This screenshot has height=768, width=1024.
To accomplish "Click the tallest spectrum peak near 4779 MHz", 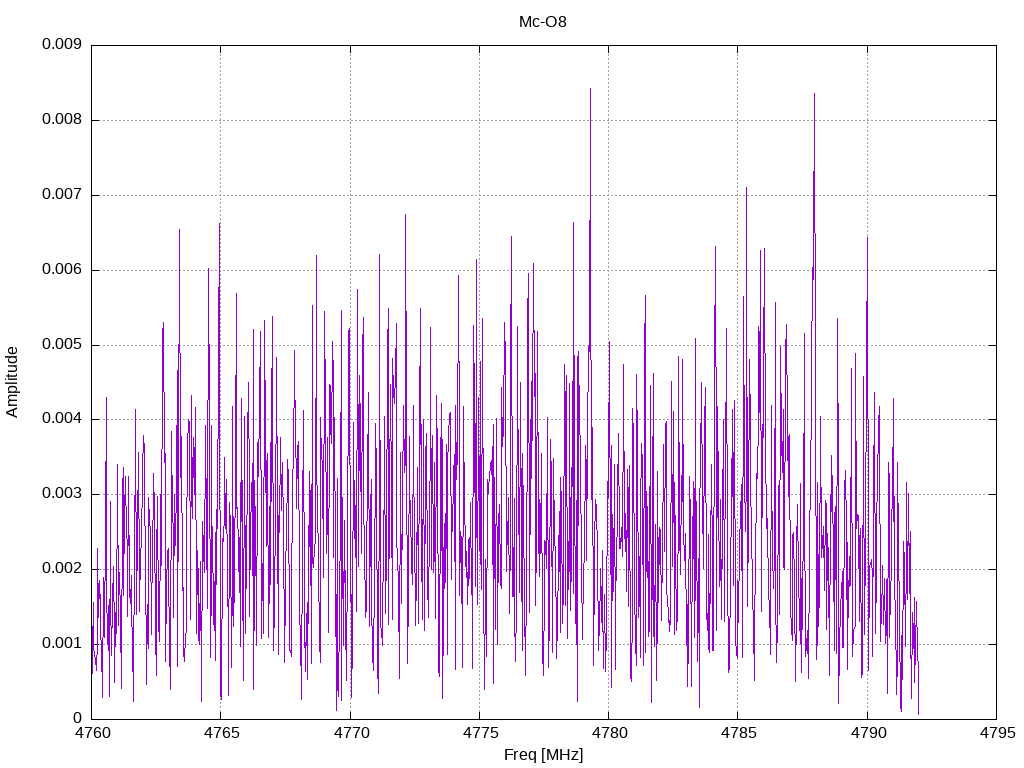I will [590, 89].
